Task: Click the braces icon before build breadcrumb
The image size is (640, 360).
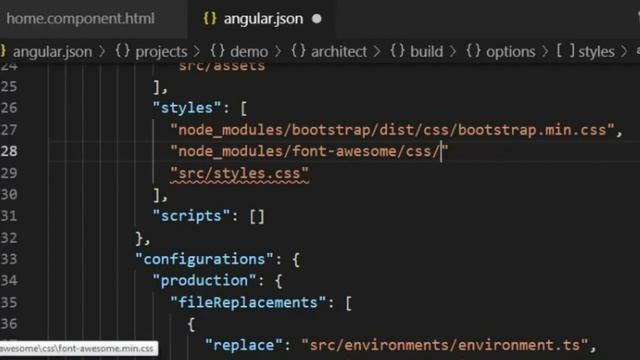Action: click(x=397, y=51)
